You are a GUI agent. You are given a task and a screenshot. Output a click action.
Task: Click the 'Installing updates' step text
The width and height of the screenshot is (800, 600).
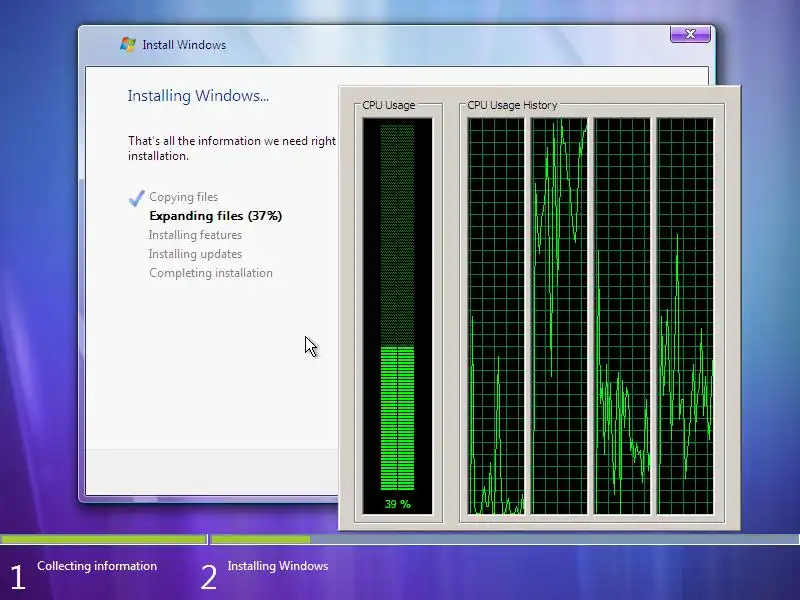(x=195, y=254)
